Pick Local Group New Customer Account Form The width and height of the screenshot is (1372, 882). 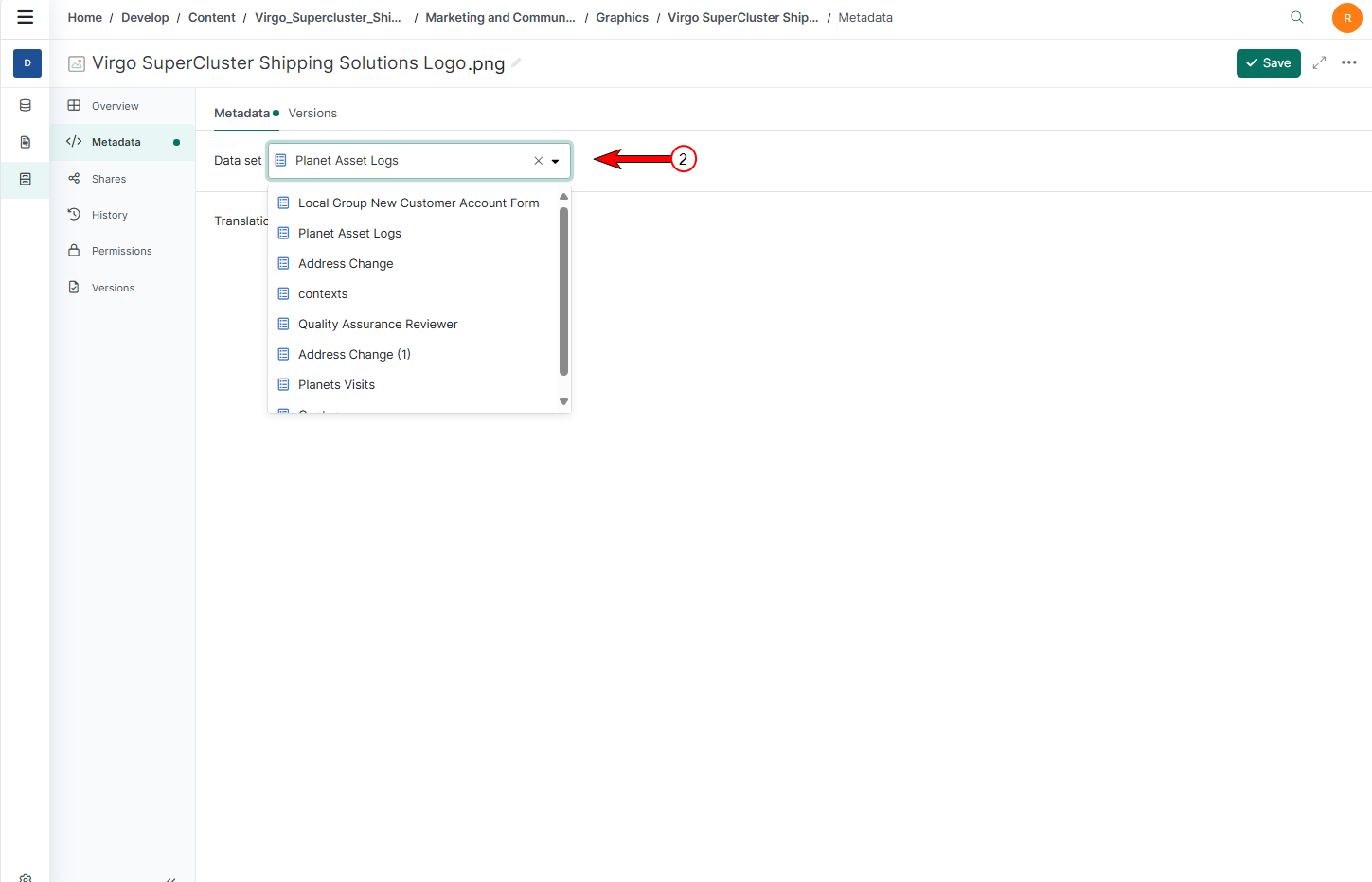point(418,203)
